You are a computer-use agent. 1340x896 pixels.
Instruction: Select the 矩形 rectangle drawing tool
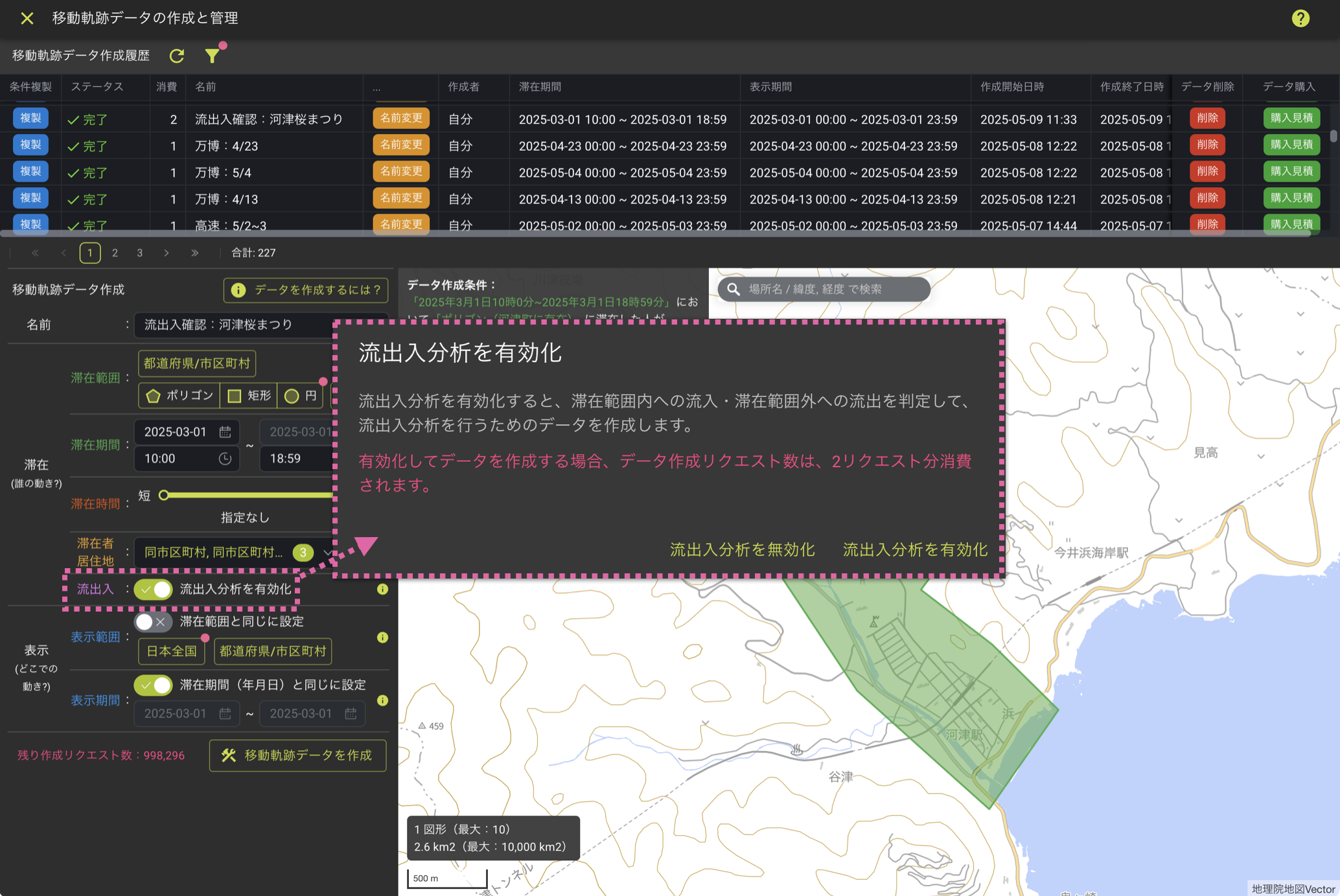(x=249, y=395)
